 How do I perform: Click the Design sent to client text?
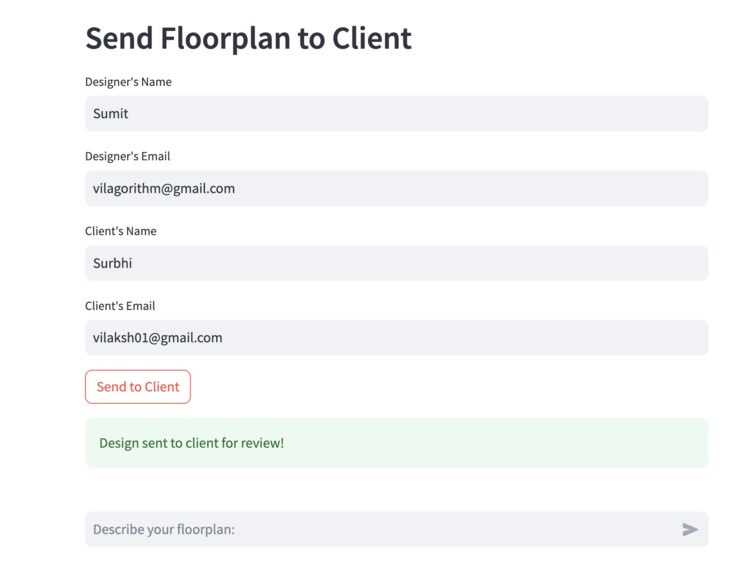[191, 443]
